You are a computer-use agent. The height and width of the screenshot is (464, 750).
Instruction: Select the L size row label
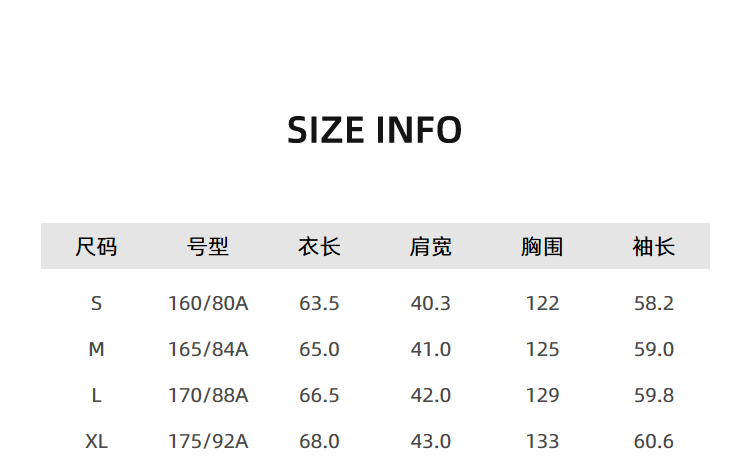96,395
